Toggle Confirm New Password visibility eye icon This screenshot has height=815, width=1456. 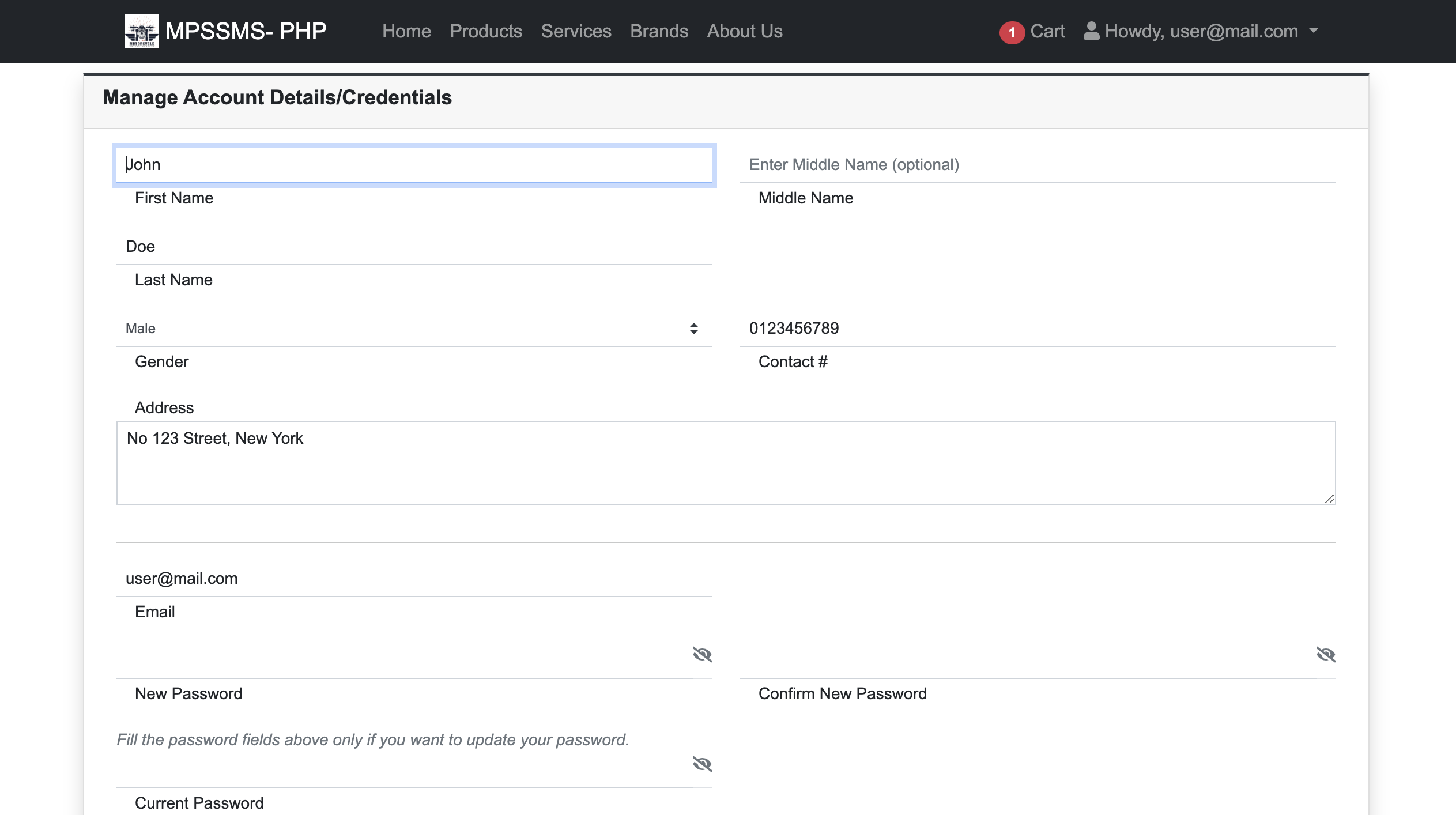[1326, 654]
